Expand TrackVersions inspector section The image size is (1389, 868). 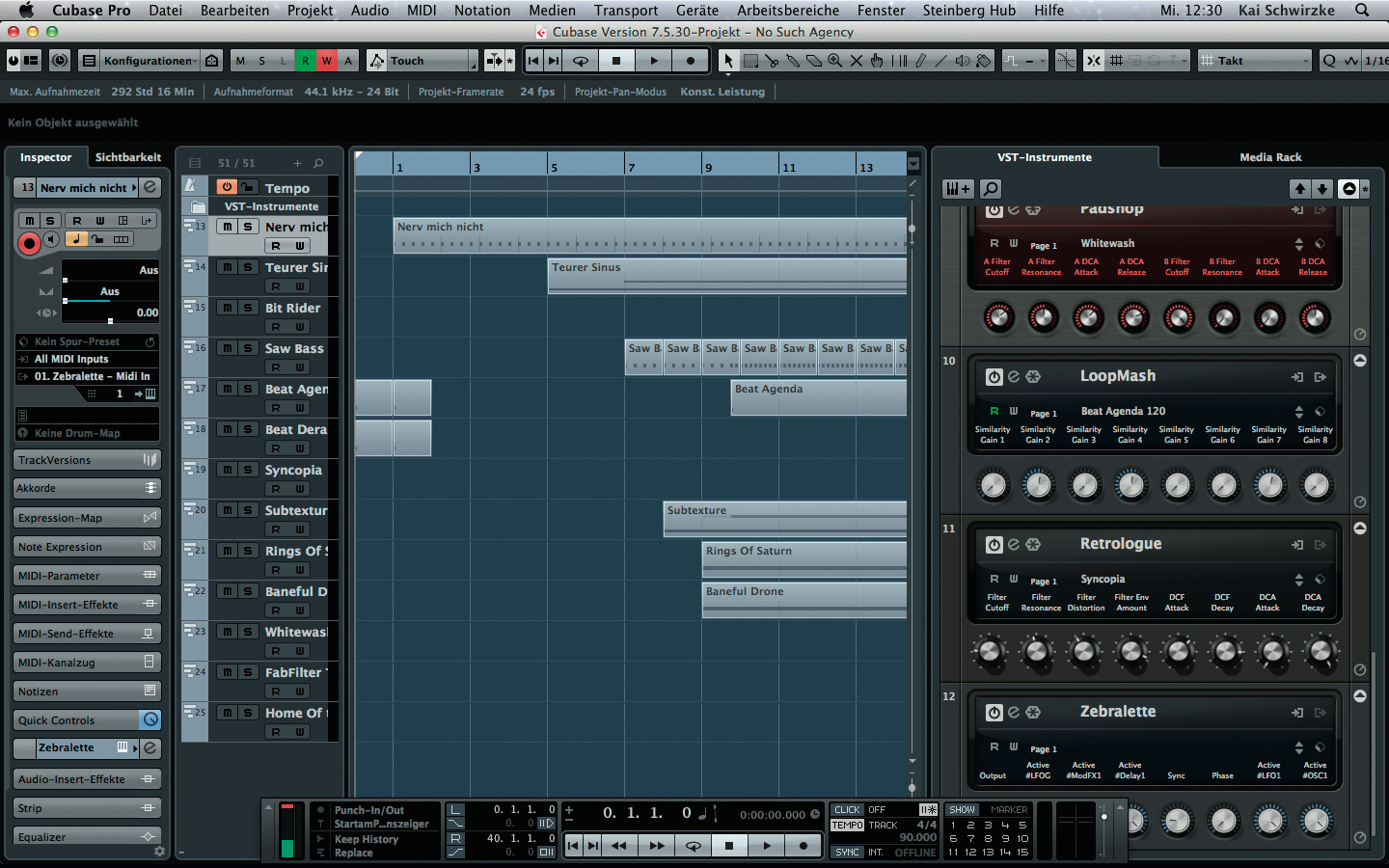click(x=86, y=460)
